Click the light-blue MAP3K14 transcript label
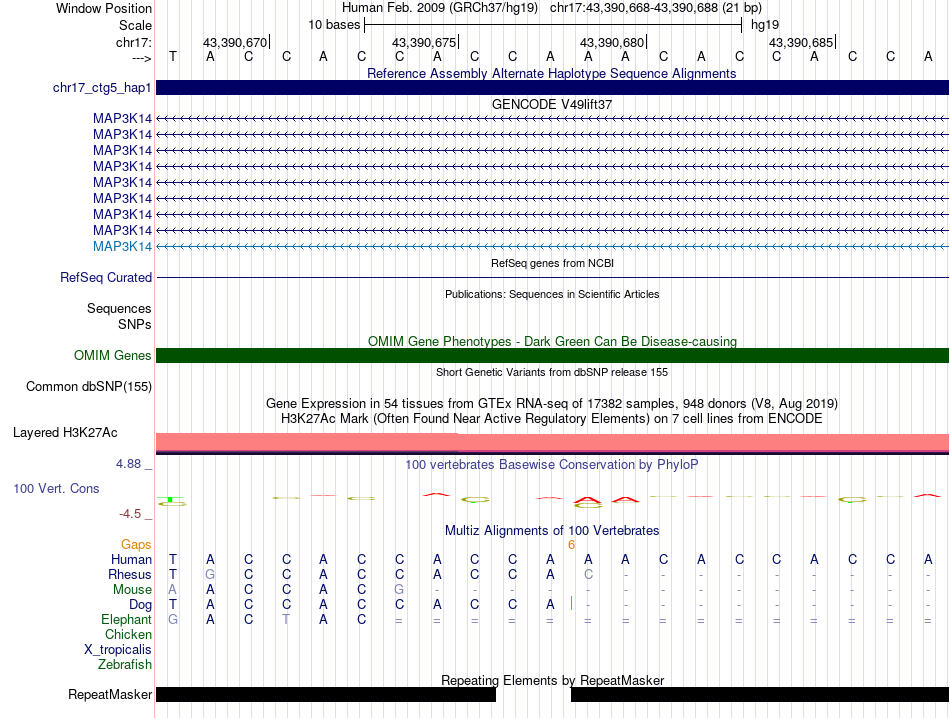This screenshot has width=950, height=718. (x=122, y=247)
